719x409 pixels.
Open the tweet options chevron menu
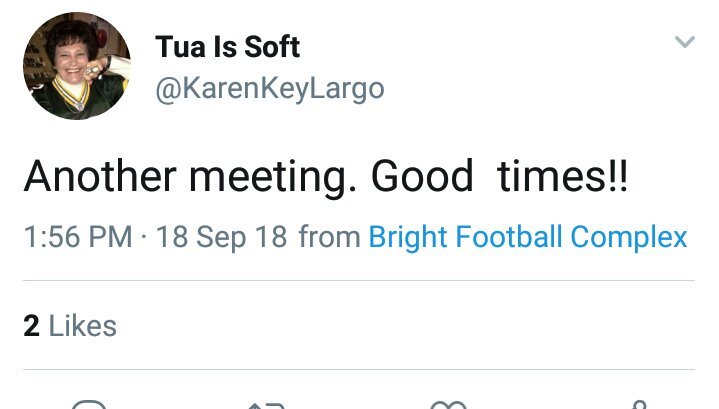click(x=684, y=42)
